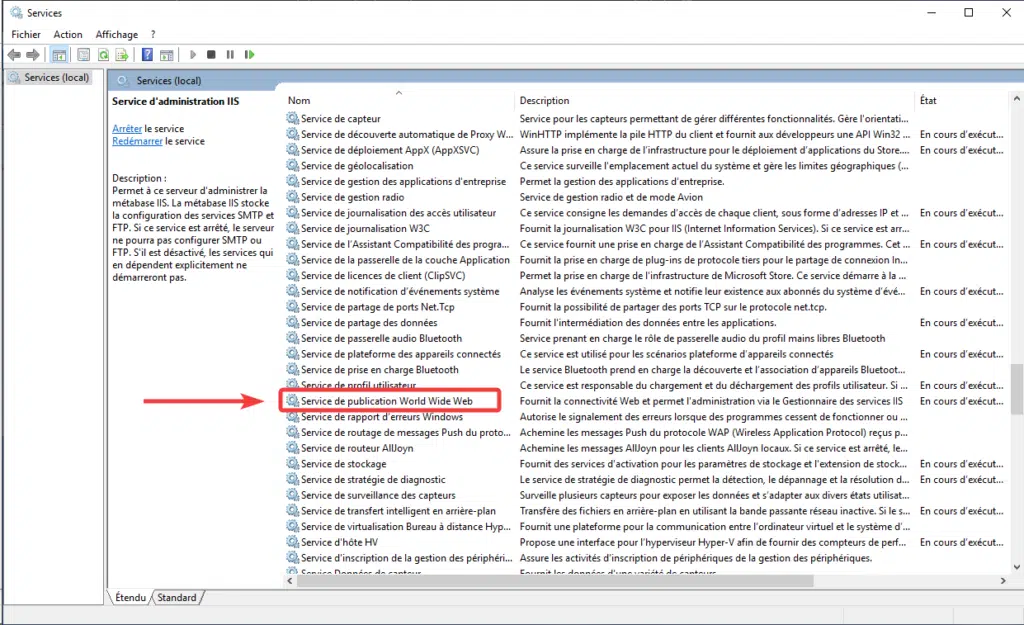The width and height of the screenshot is (1024, 625).
Task: Select Service de notification d'événements système
Action: click(400, 291)
